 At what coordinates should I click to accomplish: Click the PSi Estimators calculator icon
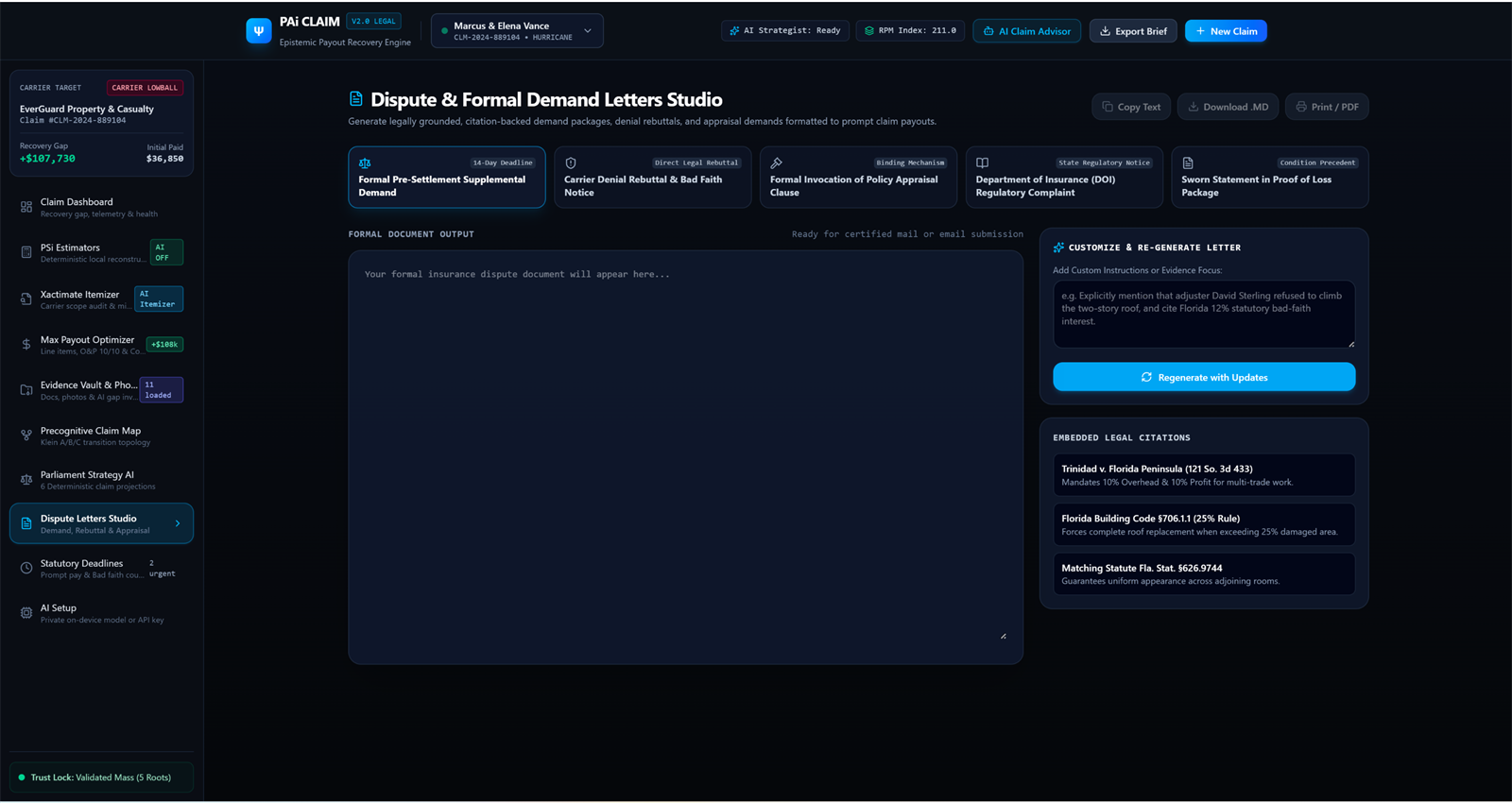[x=26, y=252]
